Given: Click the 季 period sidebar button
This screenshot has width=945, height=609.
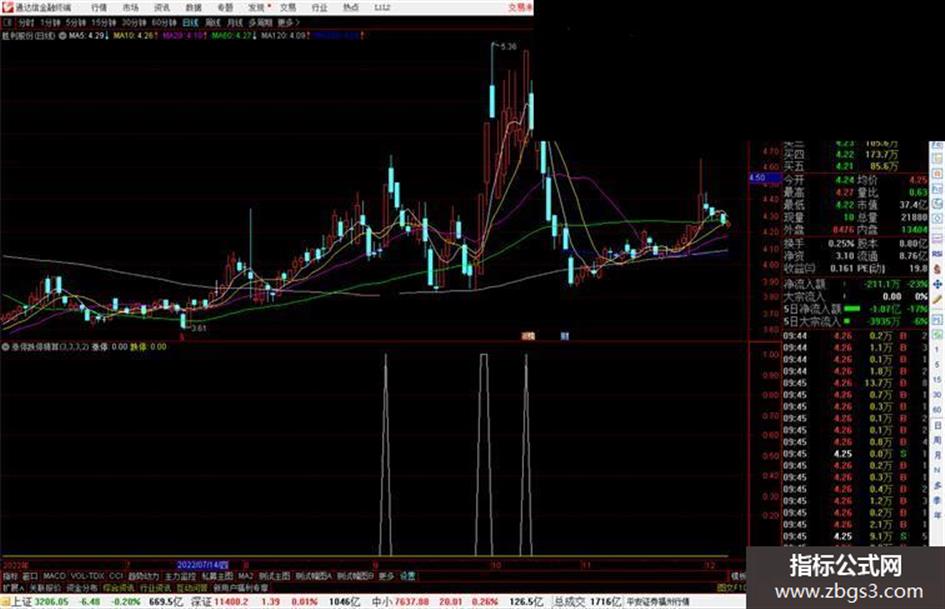Looking at the screenshot, I should click(937, 499).
